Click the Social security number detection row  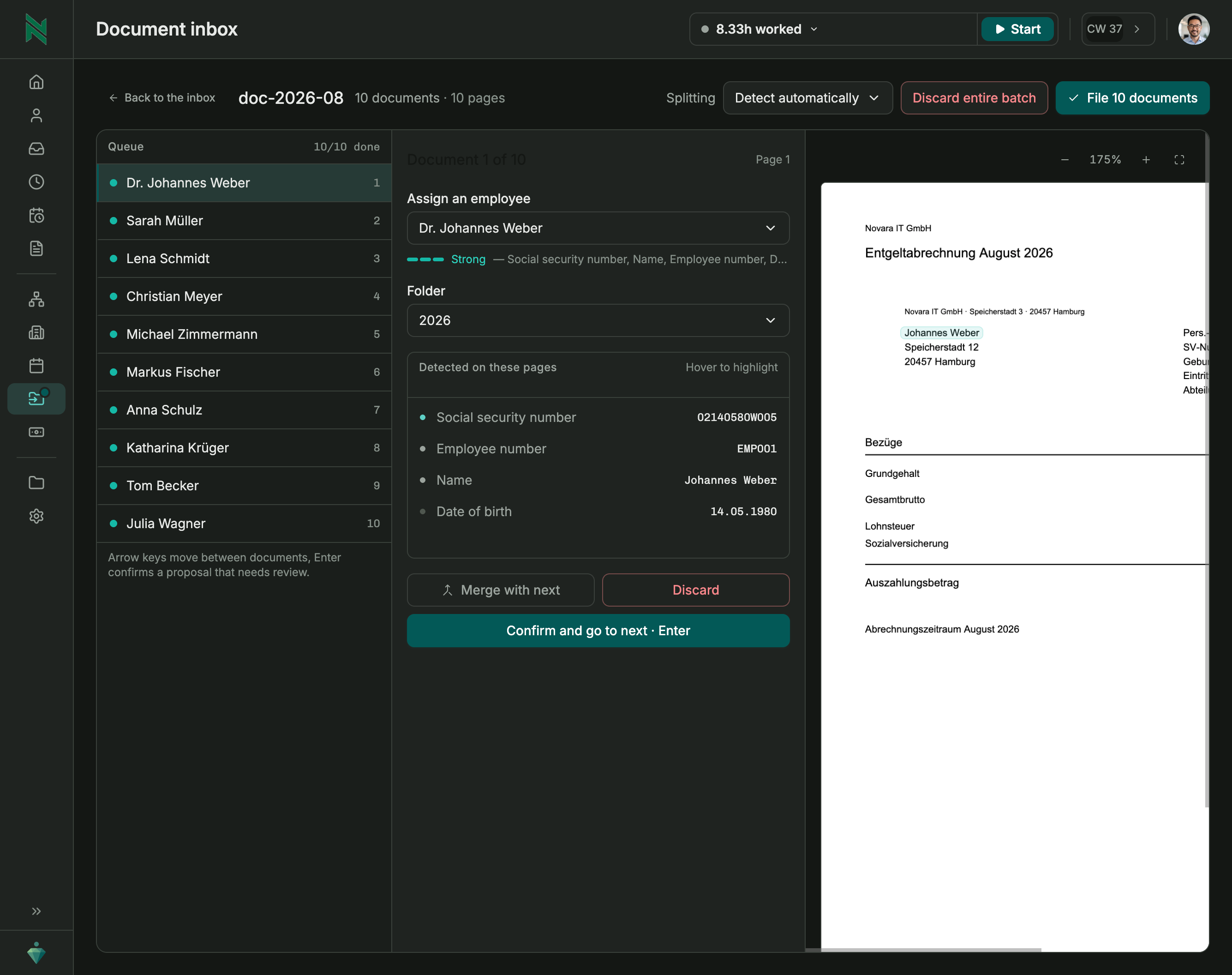coord(598,417)
